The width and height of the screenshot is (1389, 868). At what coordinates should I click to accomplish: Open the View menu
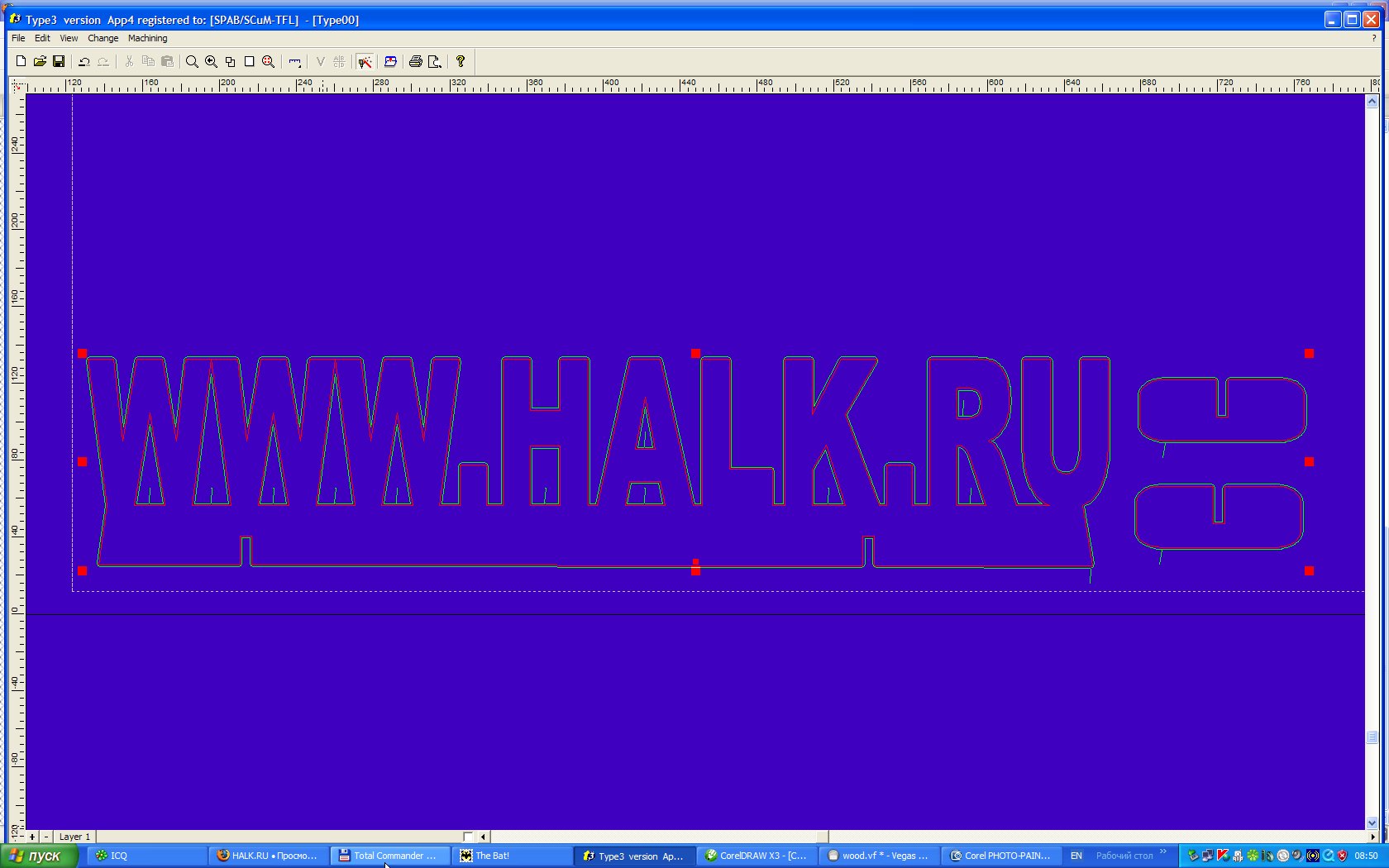tap(69, 38)
